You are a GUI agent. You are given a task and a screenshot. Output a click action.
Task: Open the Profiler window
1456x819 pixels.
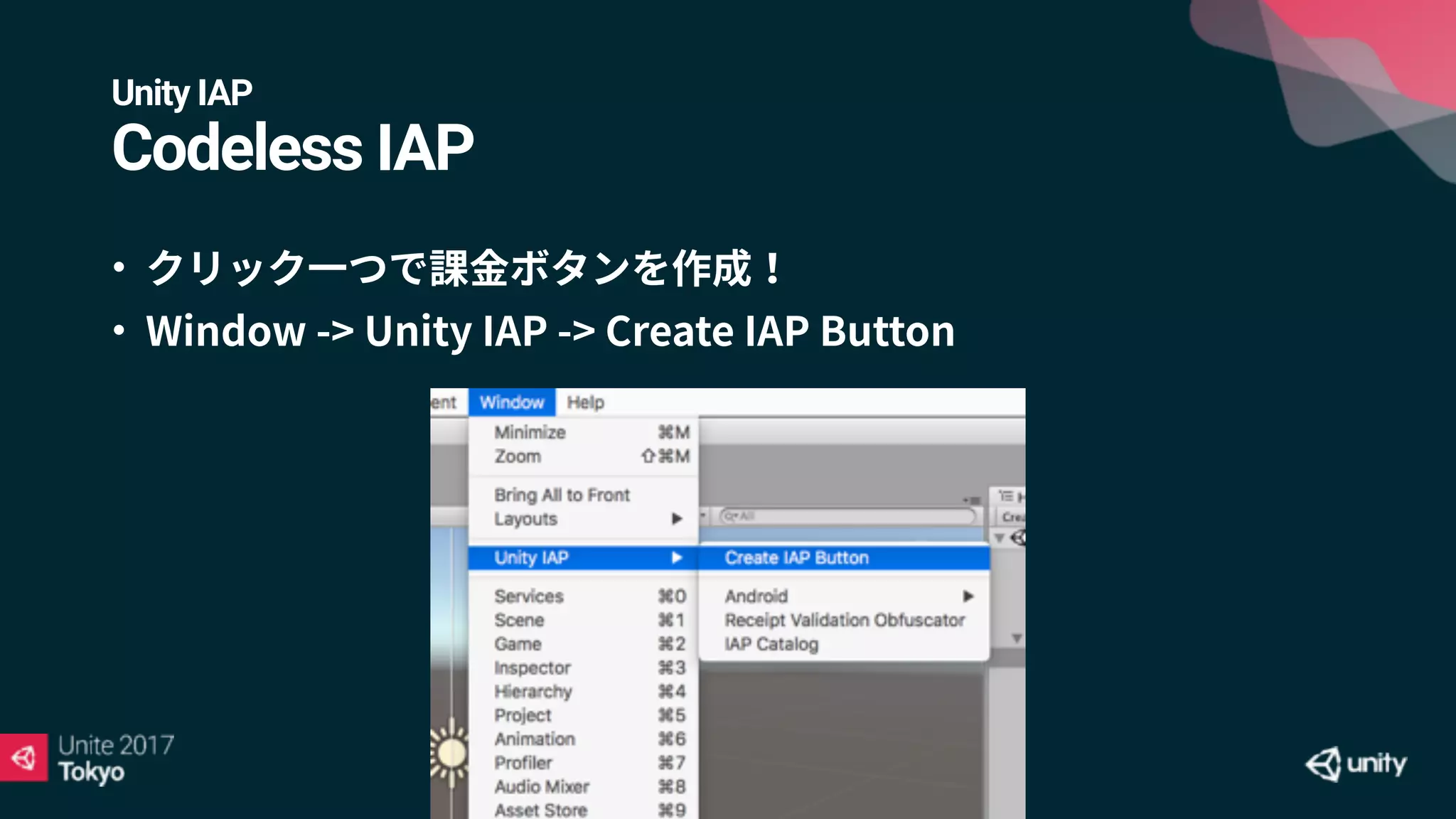coord(584,763)
